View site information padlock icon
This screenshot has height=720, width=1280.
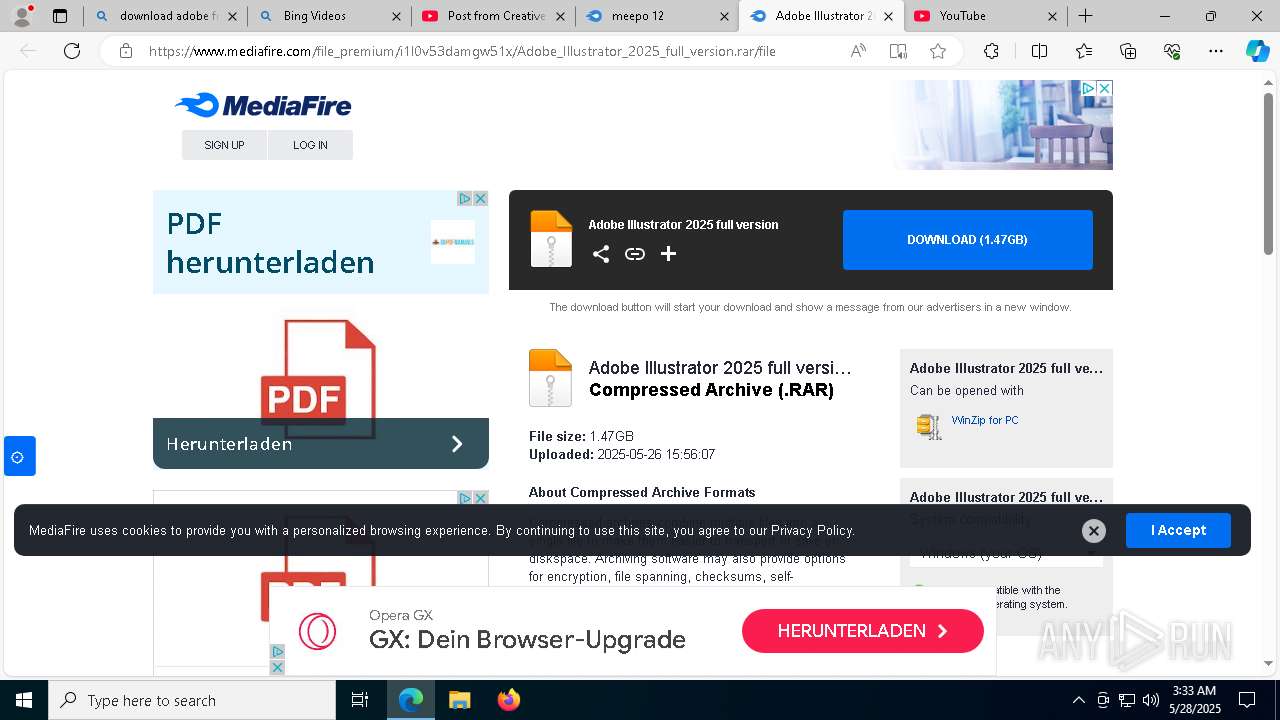[126, 51]
